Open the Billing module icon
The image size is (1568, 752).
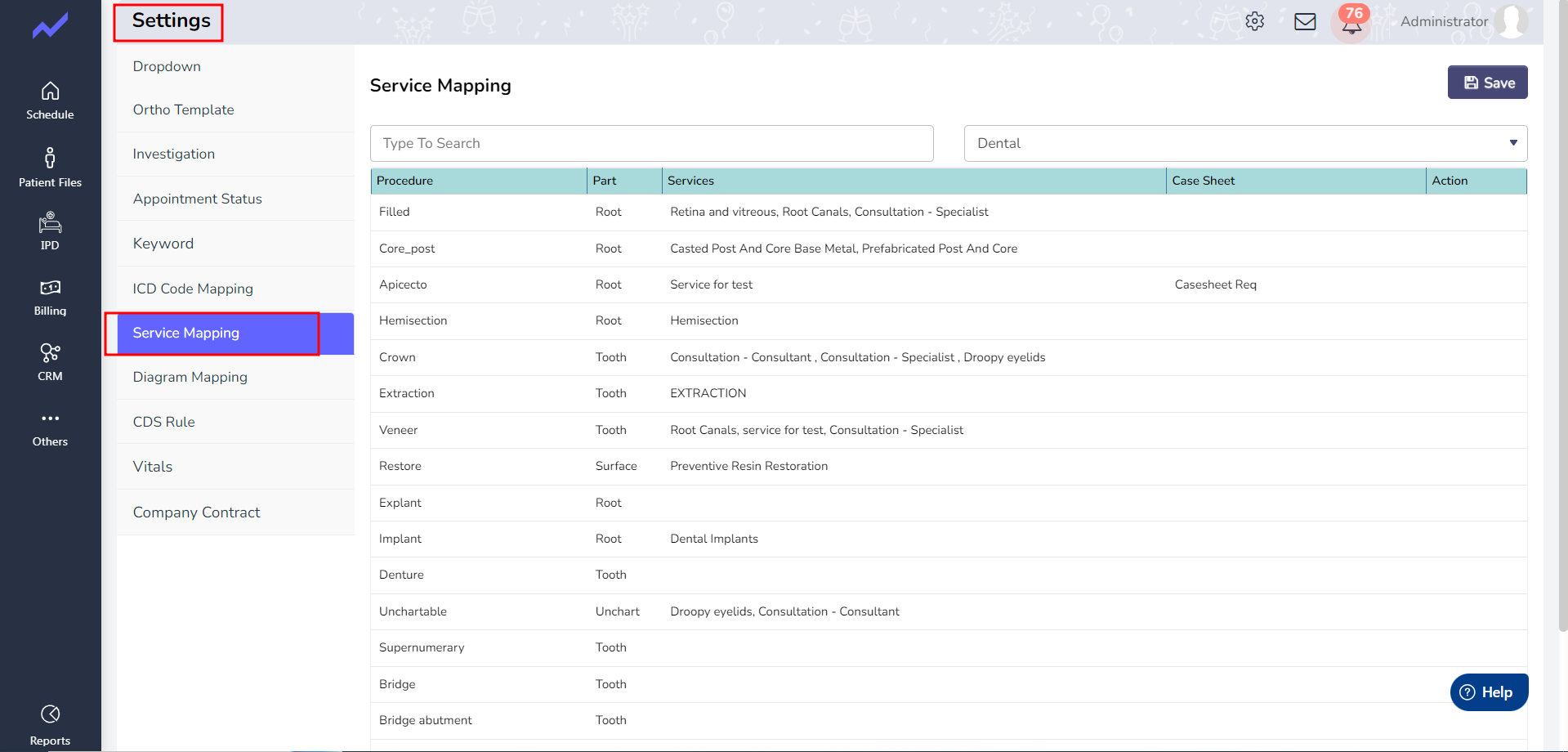pyautogui.click(x=50, y=288)
